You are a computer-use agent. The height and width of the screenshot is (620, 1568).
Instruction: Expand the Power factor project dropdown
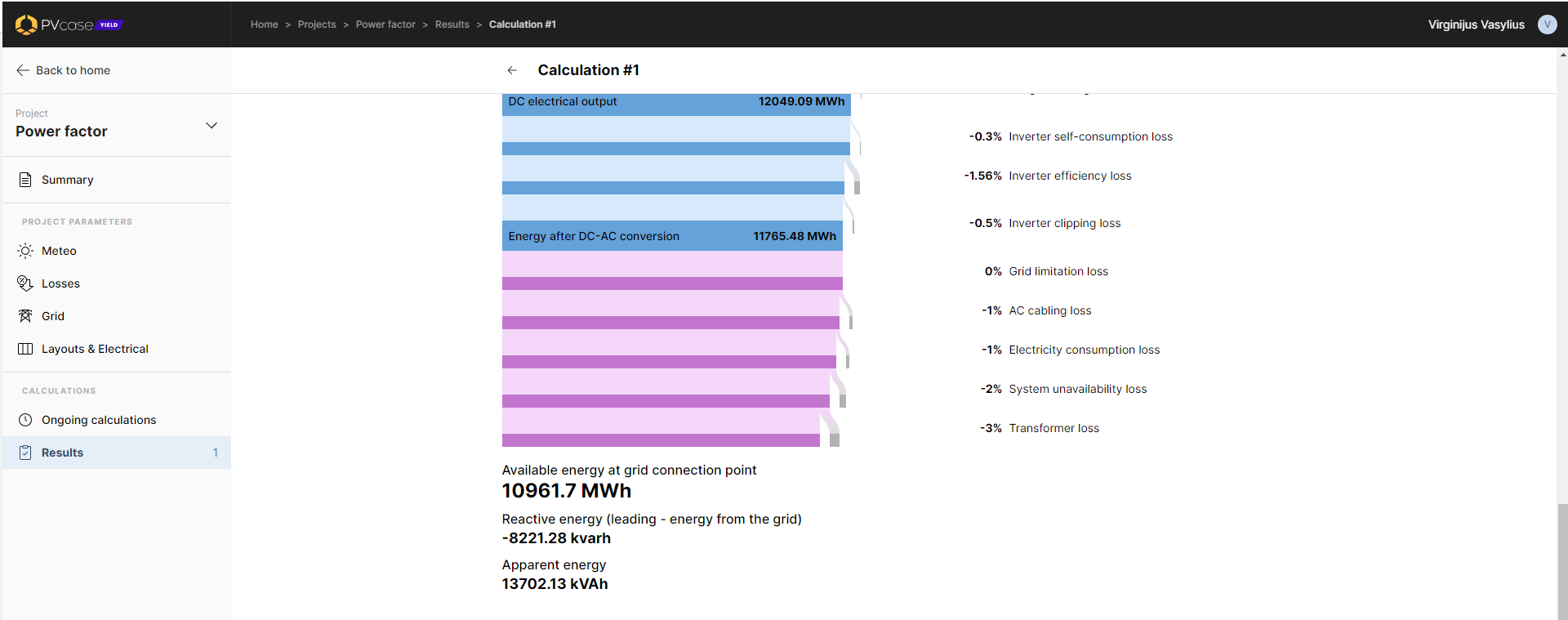pos(212,126)
